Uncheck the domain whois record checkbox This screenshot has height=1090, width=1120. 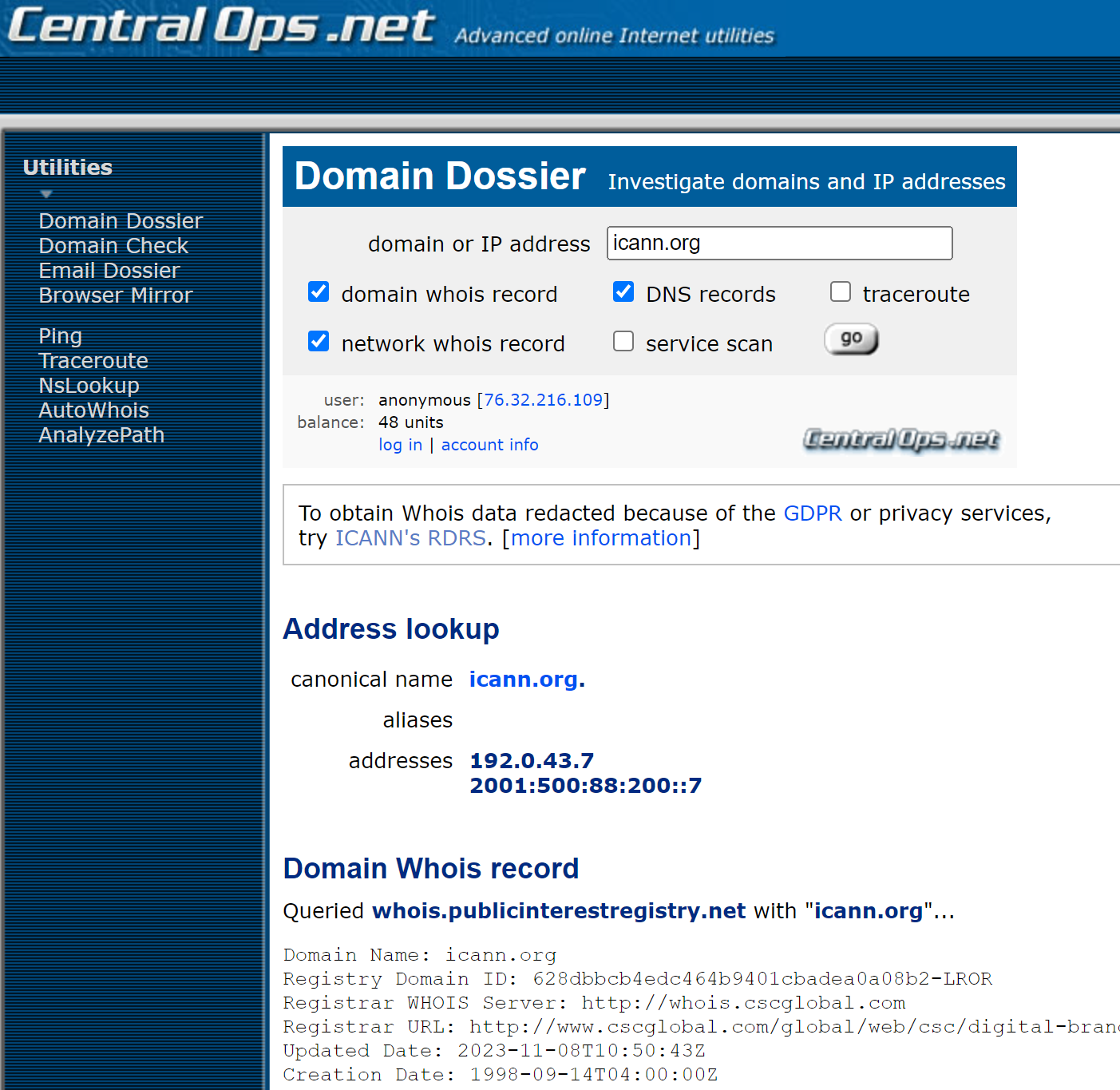[x=319, y=292]
